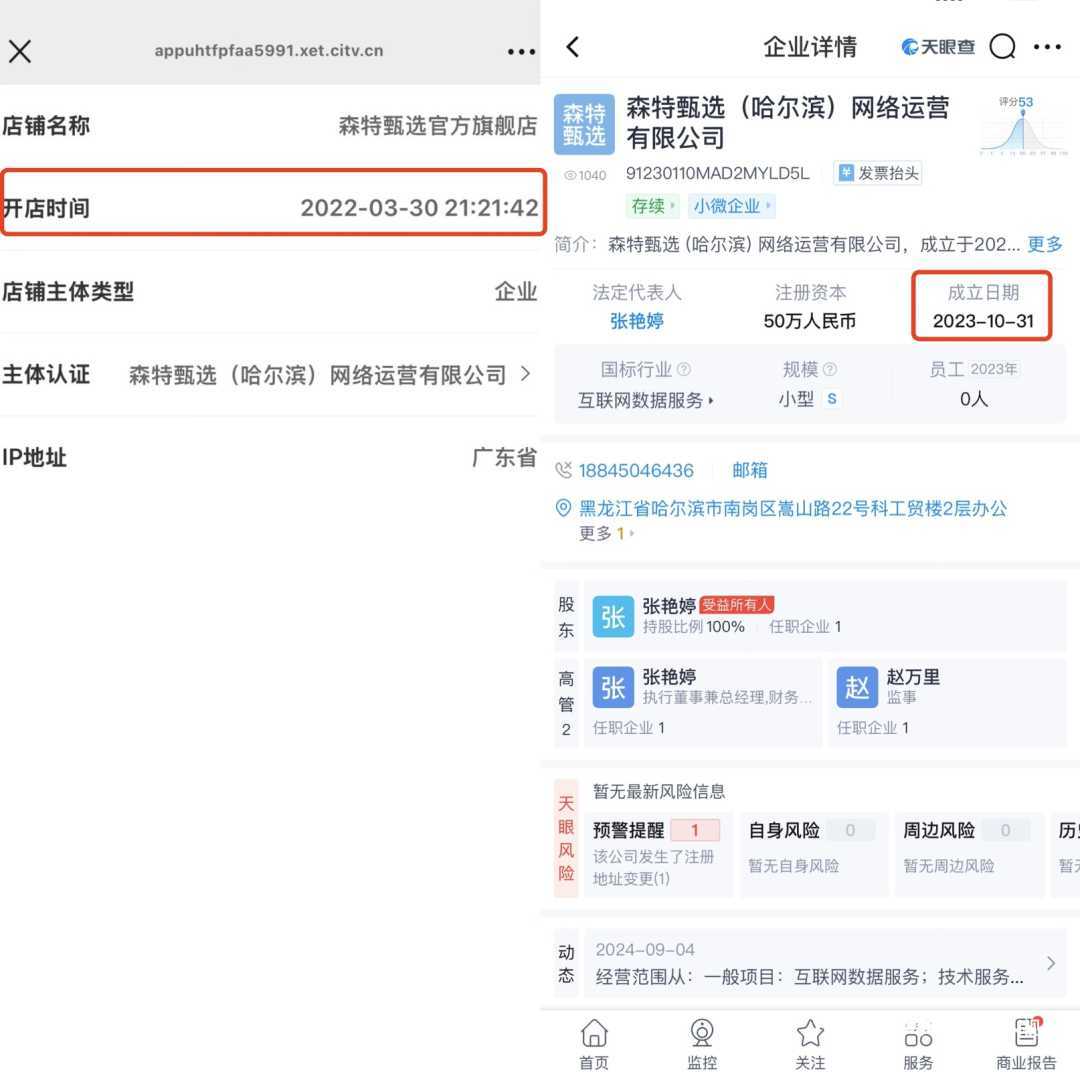Screen dimensions: 1080x1080
Task: Tap the help icon next to 规模
Action: click(830, 369)
